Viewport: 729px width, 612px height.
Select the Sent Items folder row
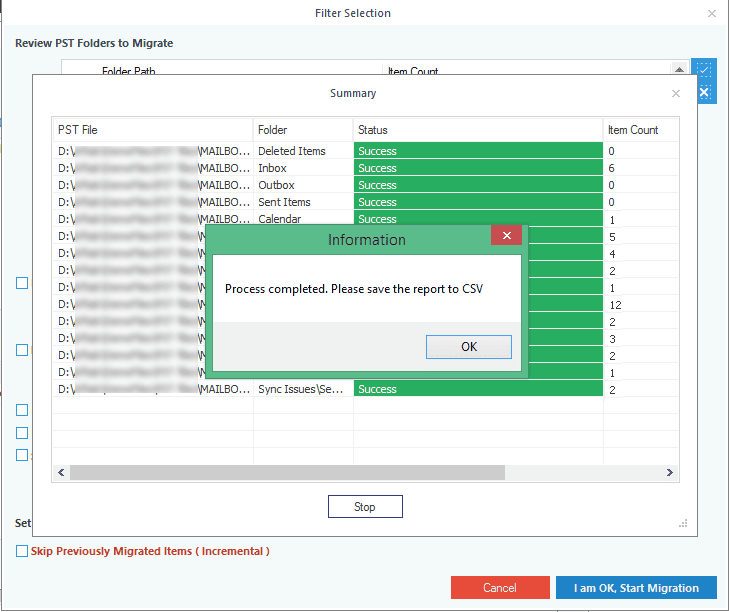(365, 202)
